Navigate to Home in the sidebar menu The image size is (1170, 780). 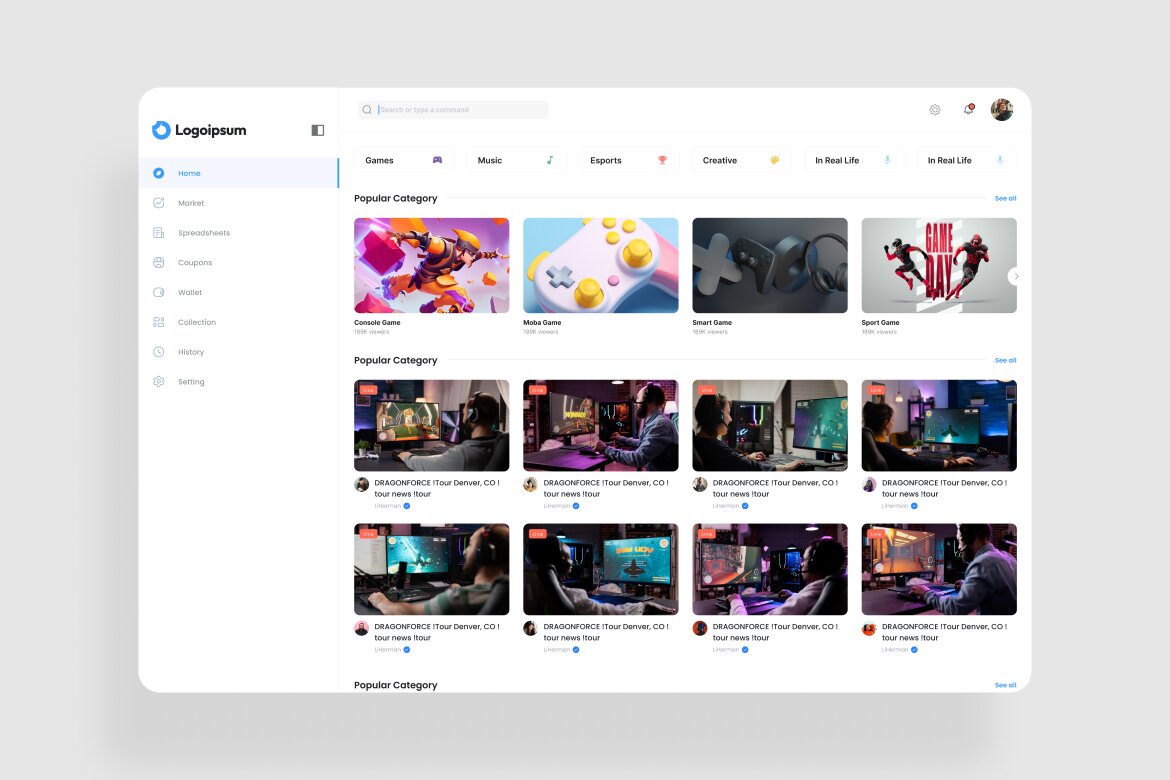[x=188, y=172]
